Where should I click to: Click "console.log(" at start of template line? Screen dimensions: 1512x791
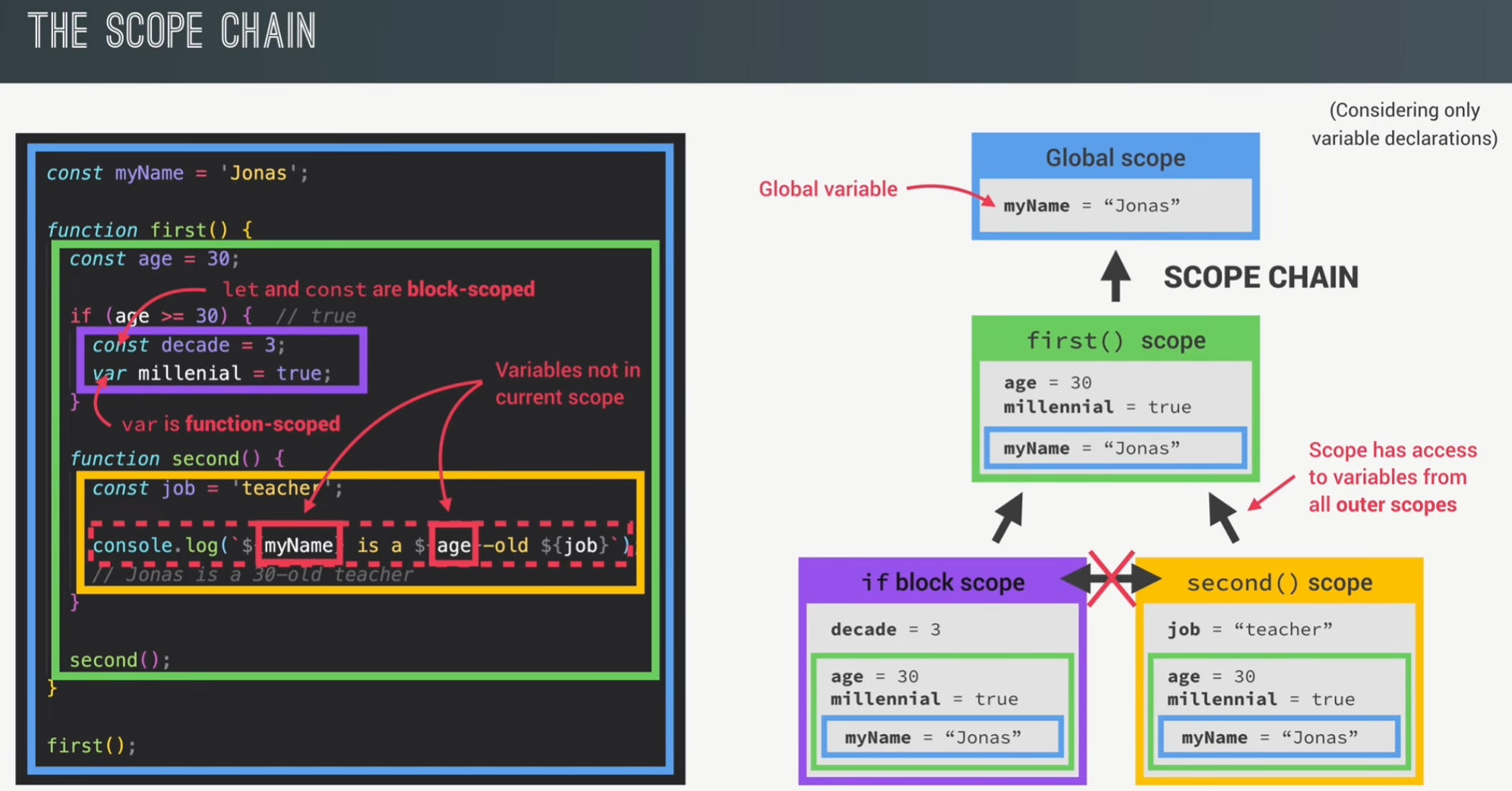(160, 546)
